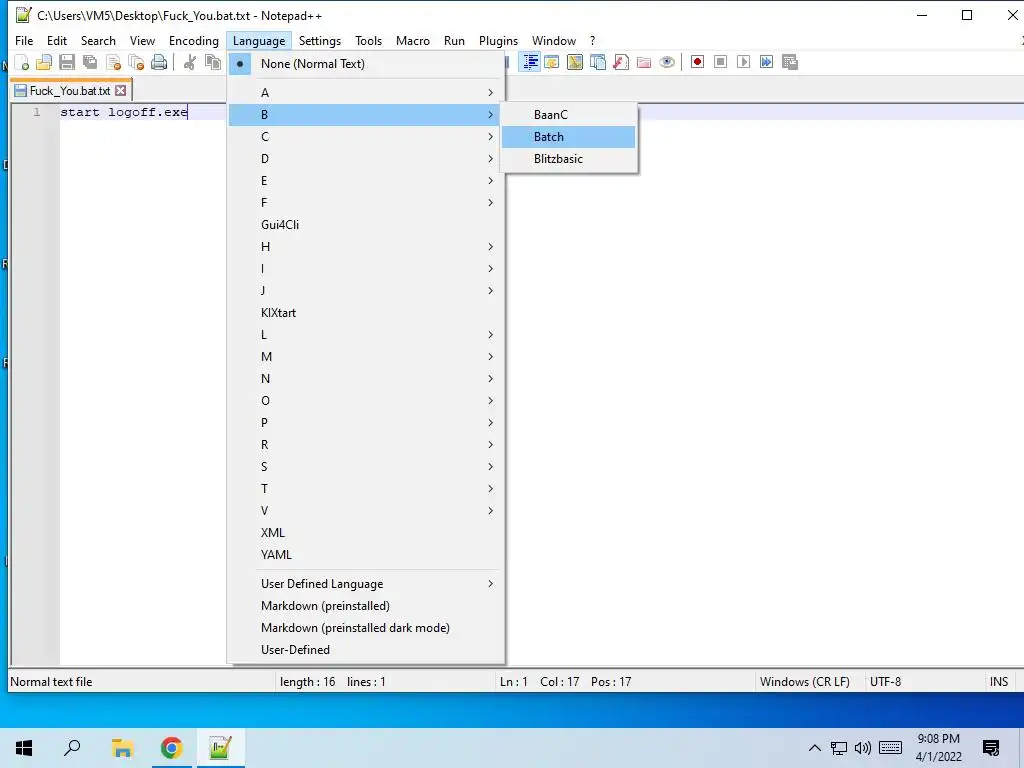This screenshot has width=1024, height=768.
Task: Select None (Normal Text) language option
Action: pos(366,64)
